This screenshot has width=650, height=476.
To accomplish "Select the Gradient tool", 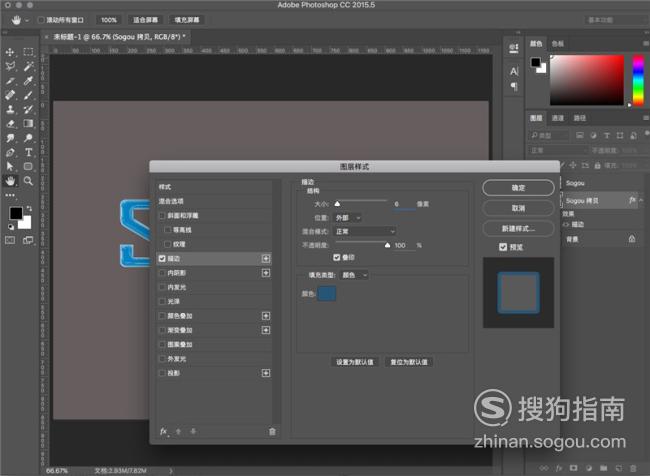I will tap(28, 124).
